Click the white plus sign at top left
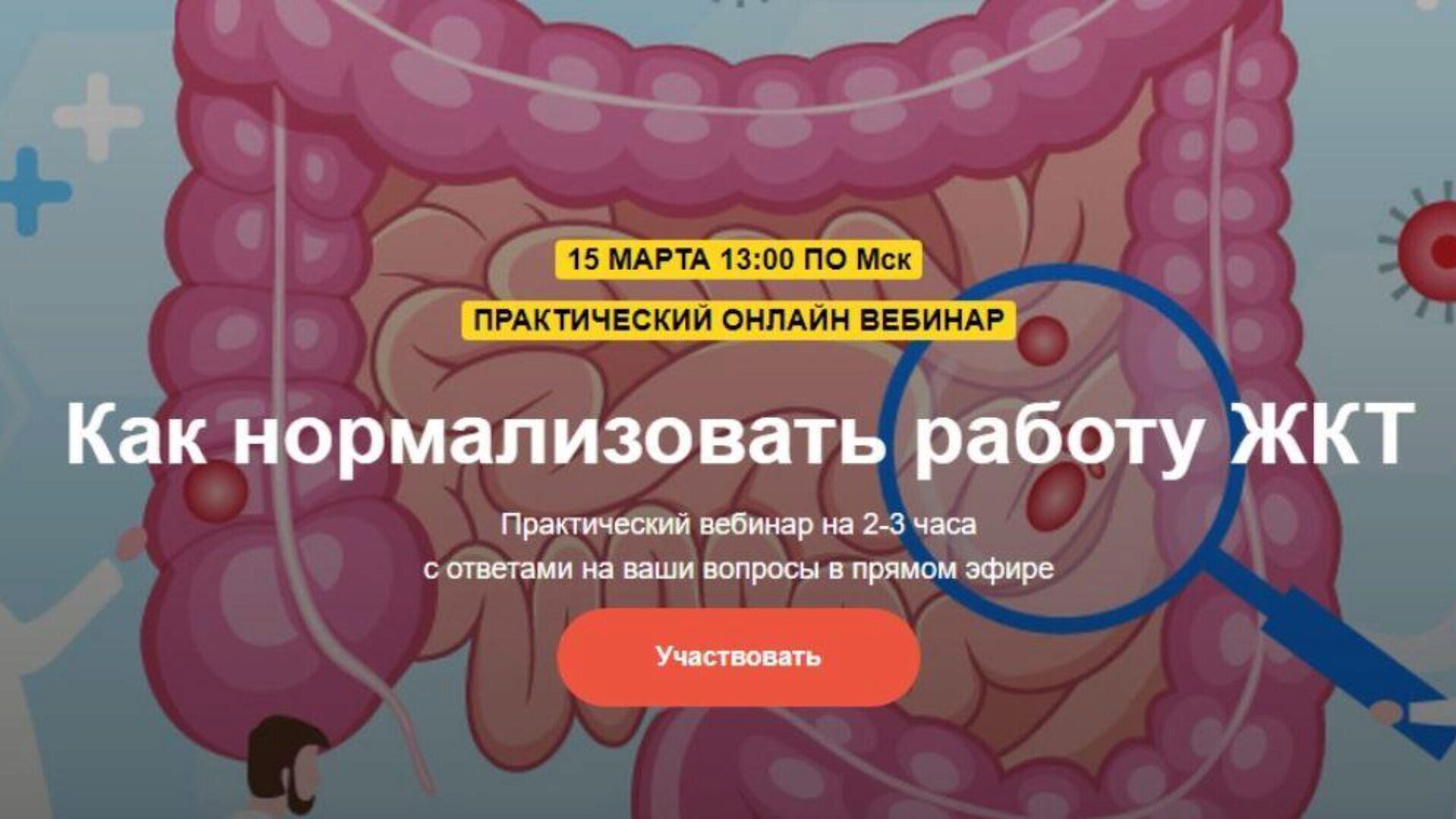 97,116
